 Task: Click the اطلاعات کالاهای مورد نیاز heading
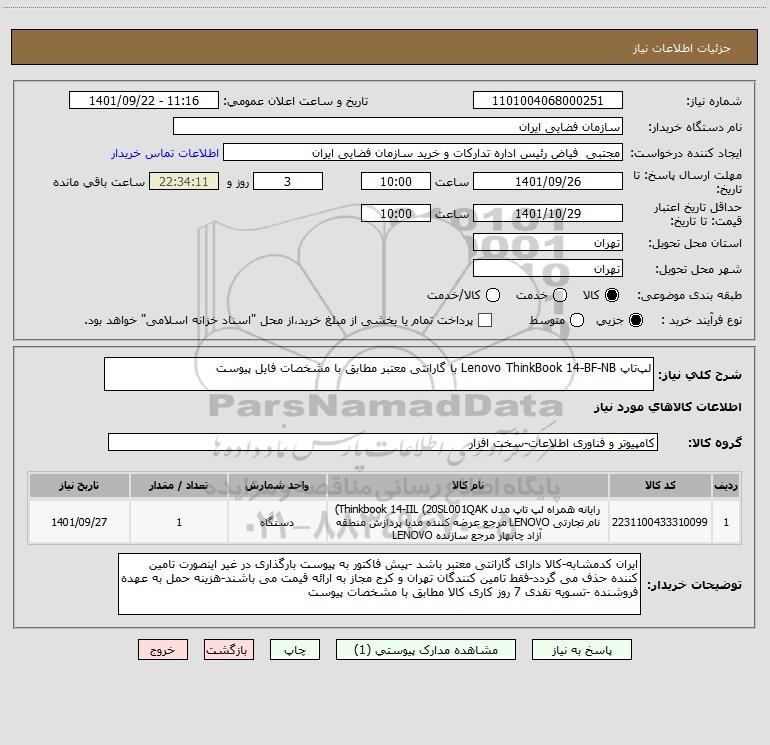(667, 407)
